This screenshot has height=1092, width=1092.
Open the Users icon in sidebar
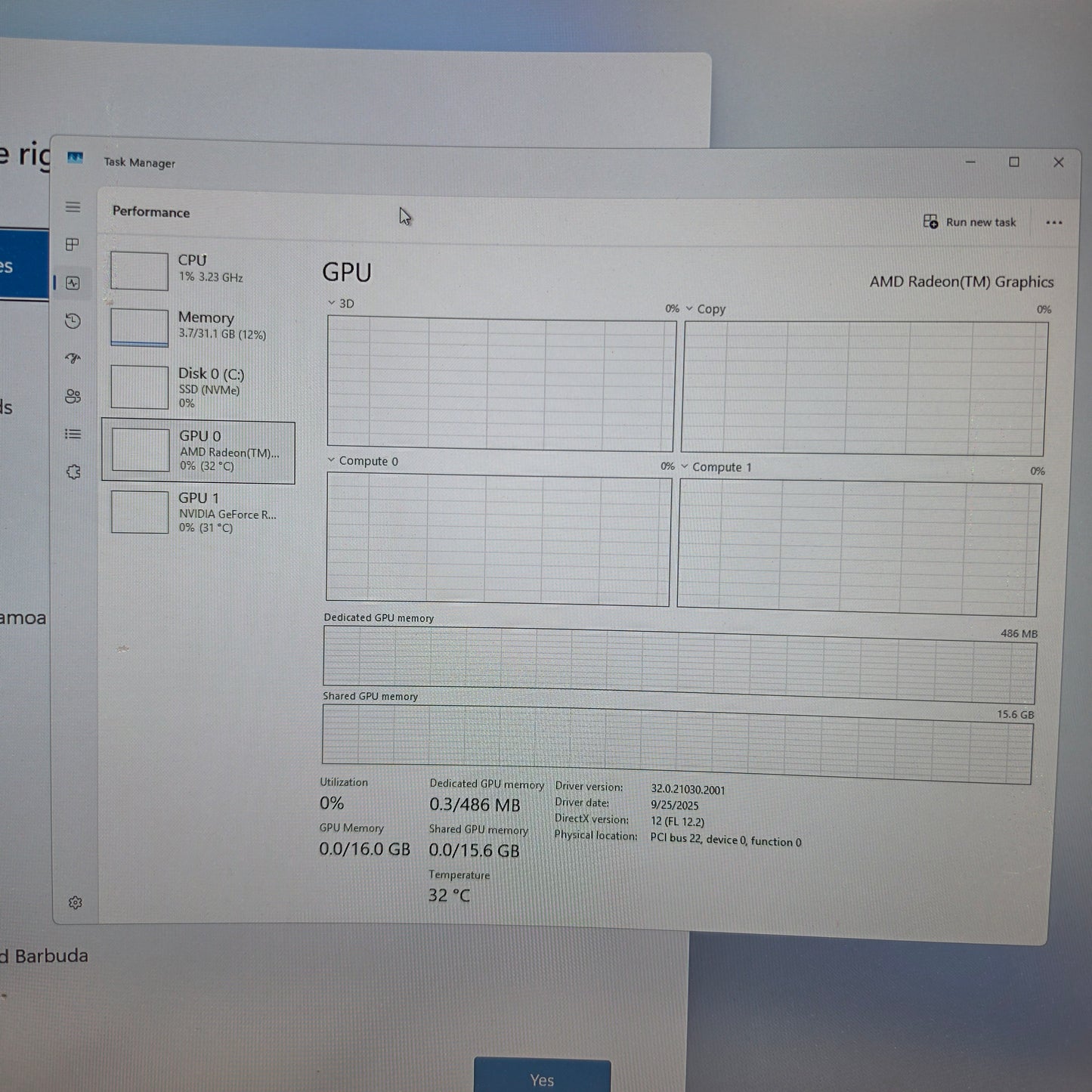pyautogui.click(x=73, y=396)
